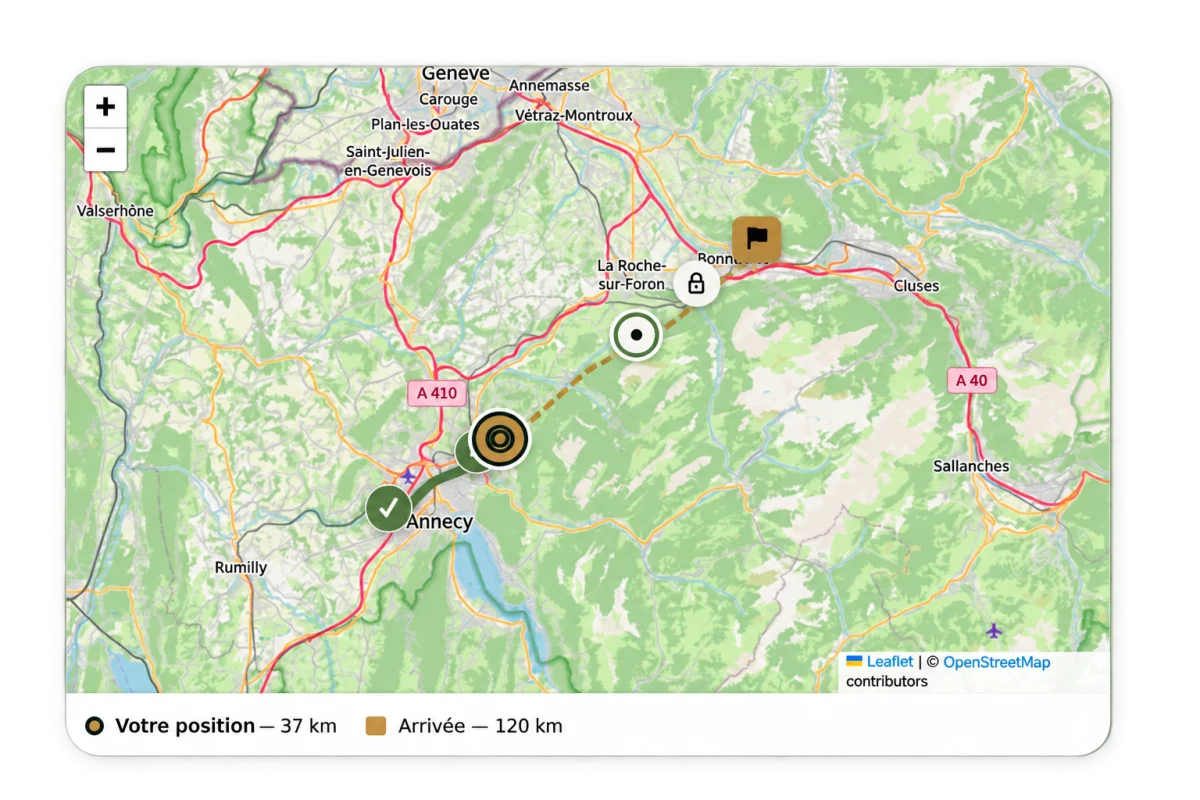
Task: Click the Saint-Julien-en-Genevois label
Action: (x=388, y=161)
